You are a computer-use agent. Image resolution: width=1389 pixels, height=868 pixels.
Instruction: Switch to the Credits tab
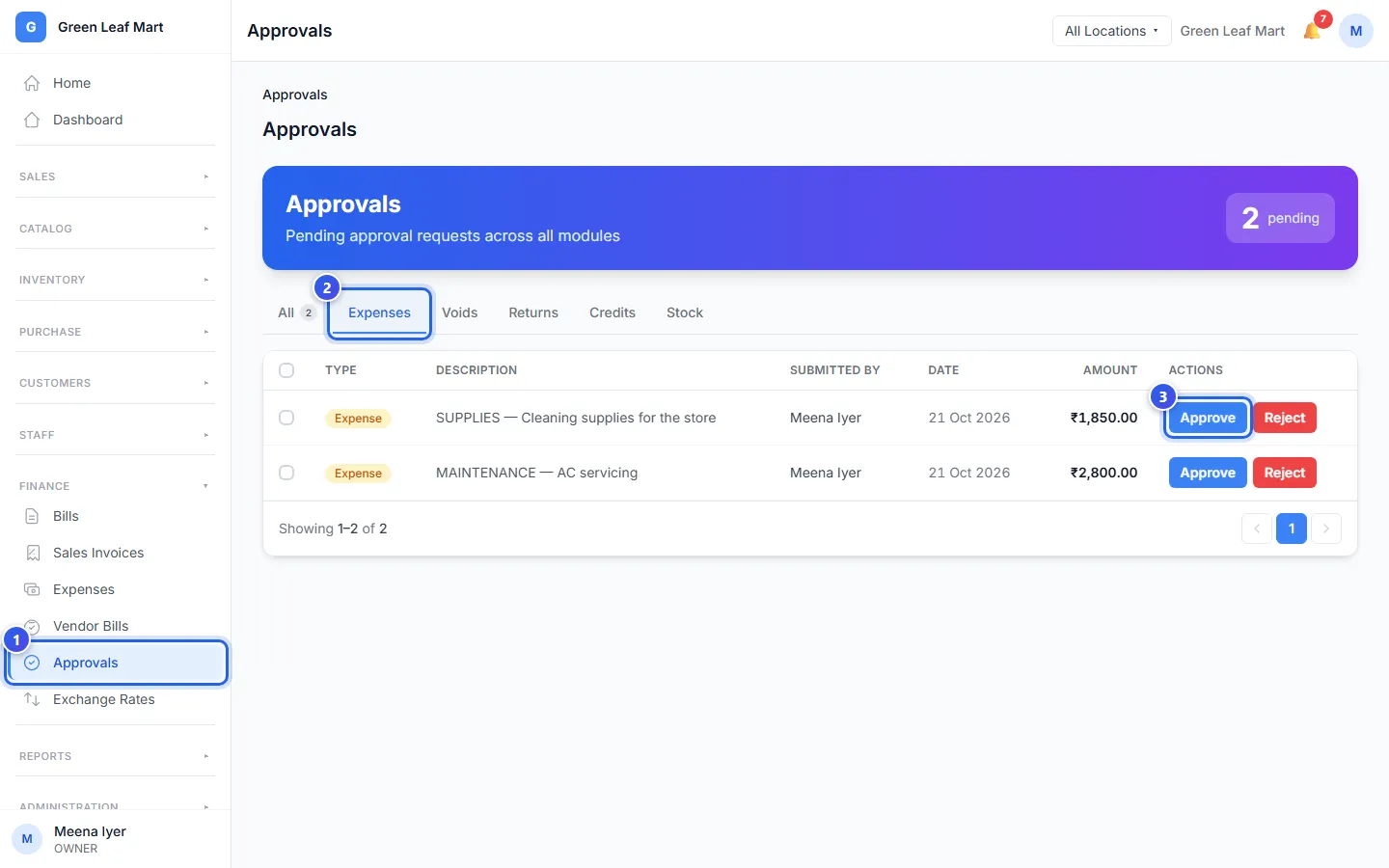coord(613,312)
